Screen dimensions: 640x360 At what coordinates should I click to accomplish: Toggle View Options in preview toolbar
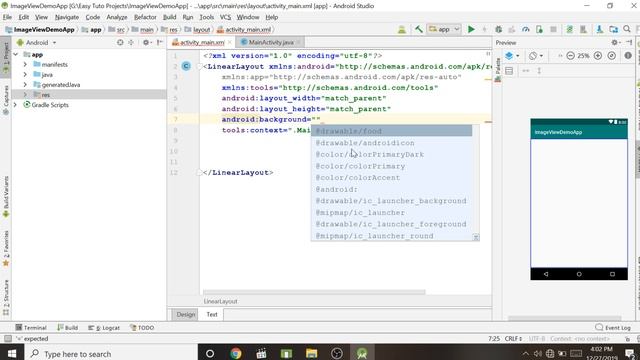pyautogui.click(x=509, y=71)
